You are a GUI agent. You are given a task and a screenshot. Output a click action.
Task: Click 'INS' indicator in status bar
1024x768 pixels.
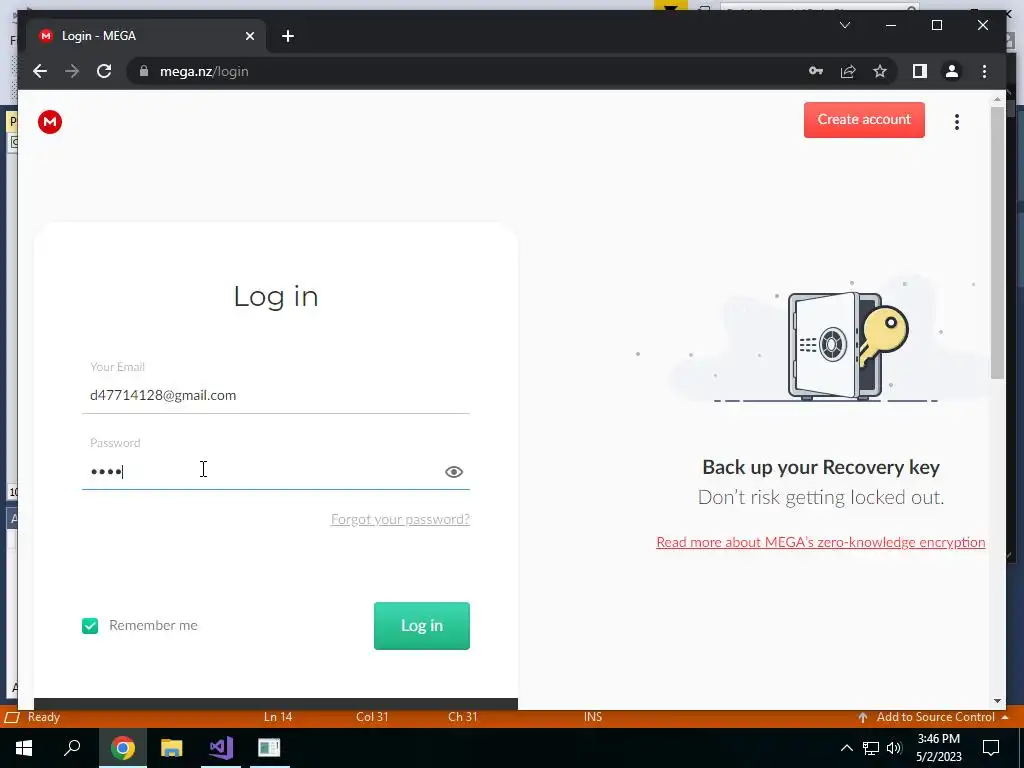coord(593,717)
